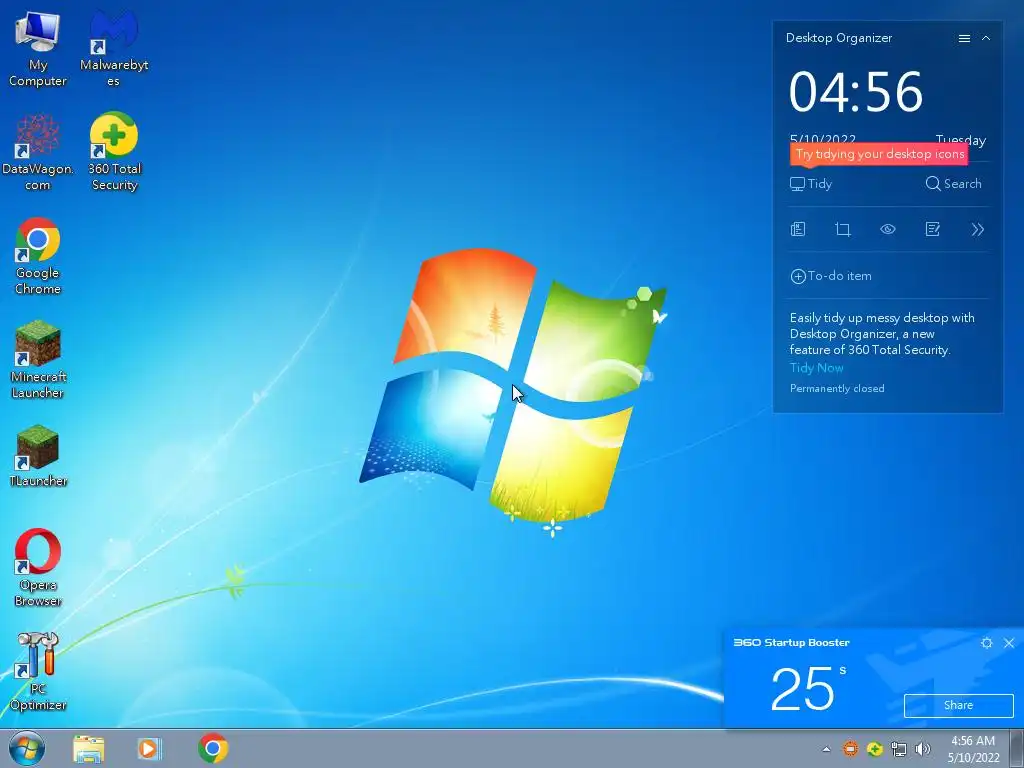Click the Desktop Organizer title
The height and width of the screenshot is (768, 1024).
[839, 38]
